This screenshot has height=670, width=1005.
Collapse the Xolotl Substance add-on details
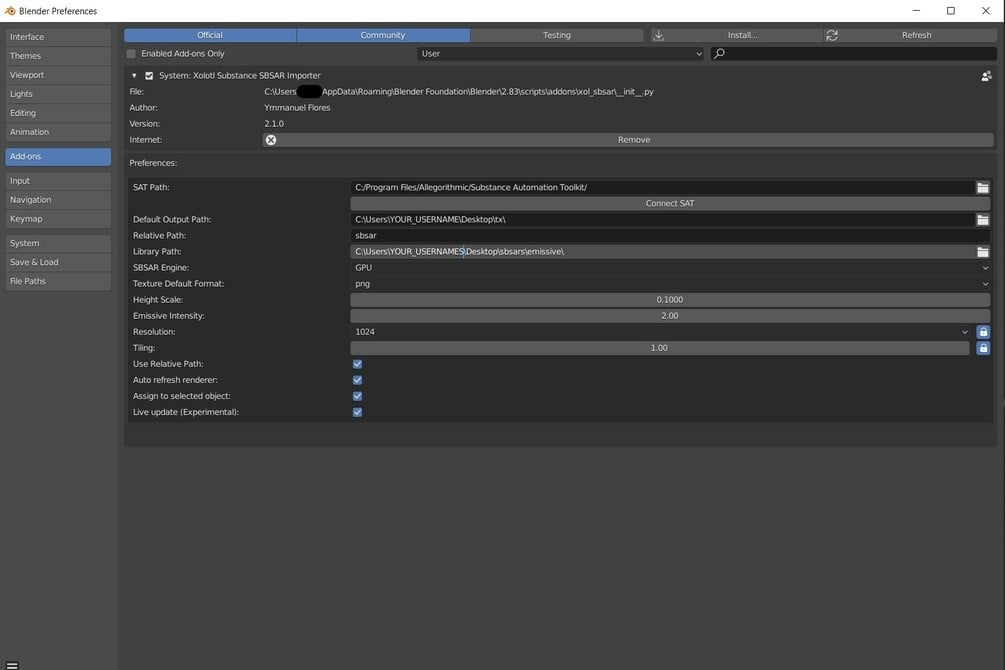coord(134,76)
